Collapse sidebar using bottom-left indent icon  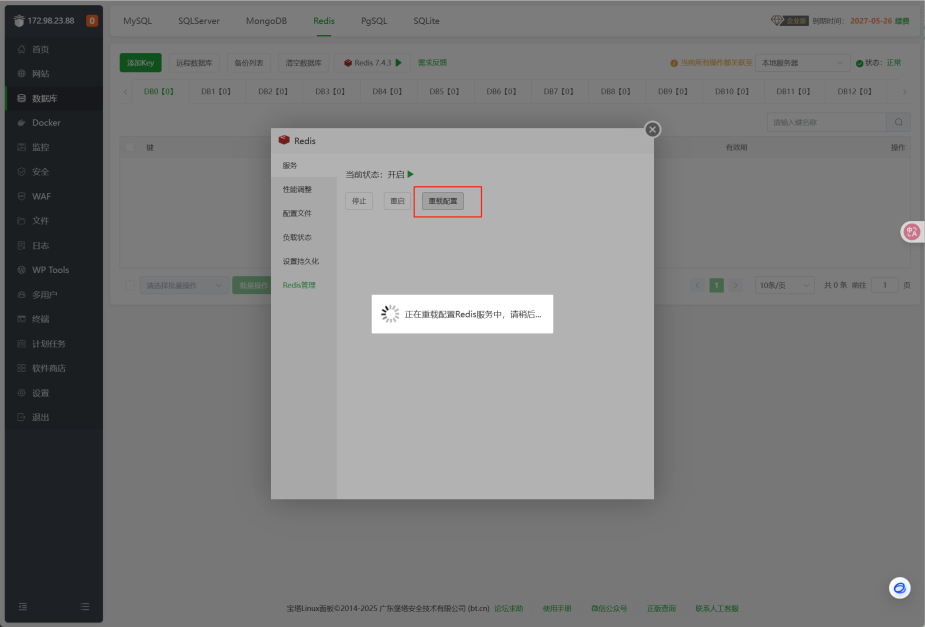coord(22,606)
